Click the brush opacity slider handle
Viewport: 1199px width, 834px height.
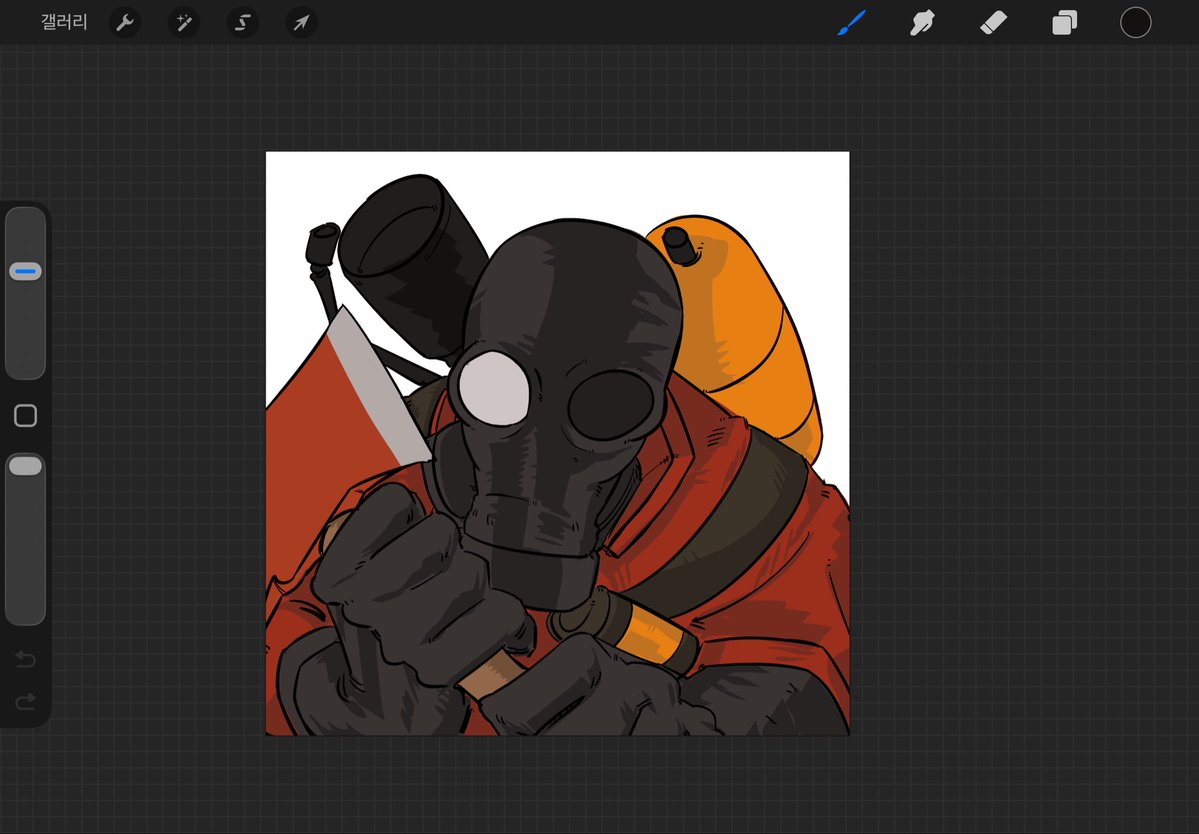tap(25, 466)
